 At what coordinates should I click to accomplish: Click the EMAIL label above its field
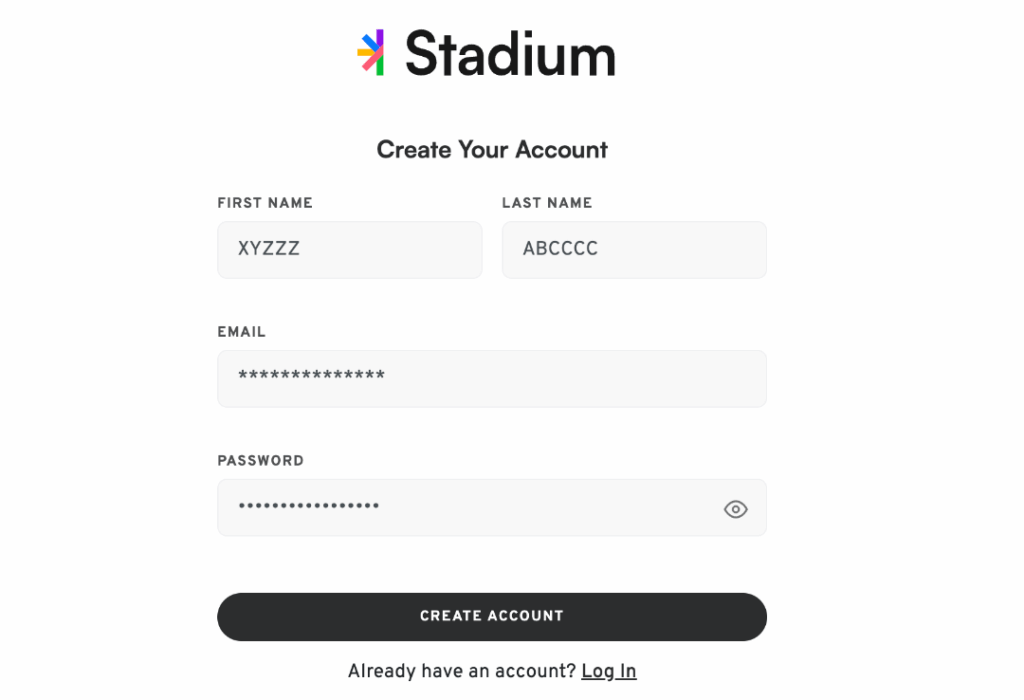pyautogui.click(x=242, y=331)
